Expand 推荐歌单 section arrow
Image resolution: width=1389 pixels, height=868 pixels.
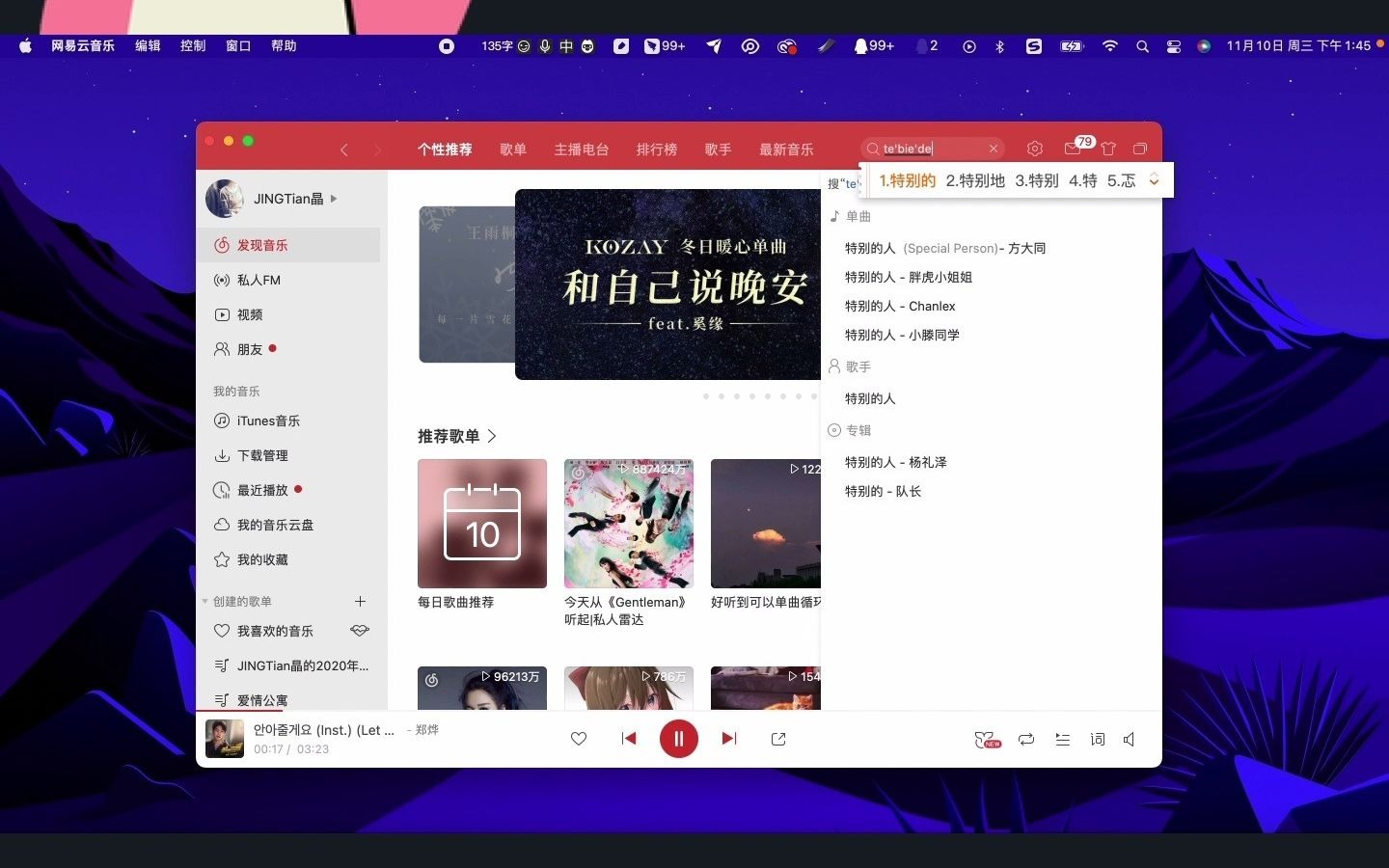pos(492,436)
